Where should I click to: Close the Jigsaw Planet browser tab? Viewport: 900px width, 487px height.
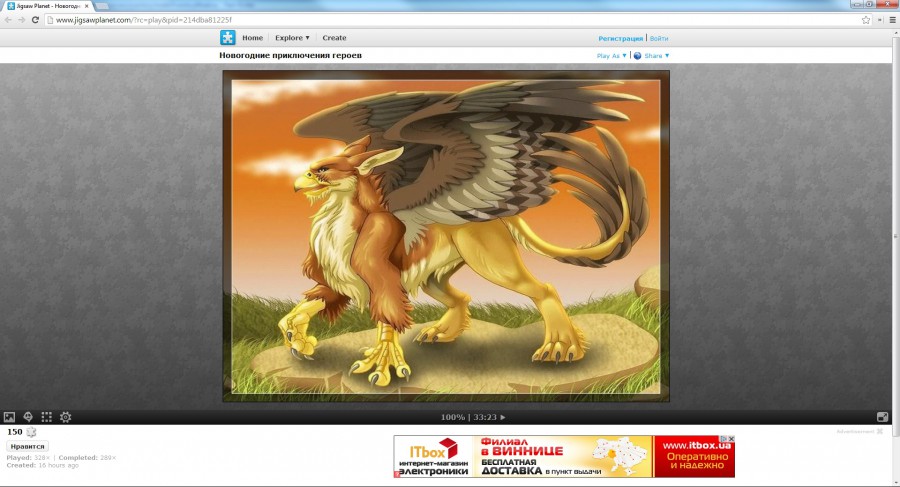(x=87, y=6)
